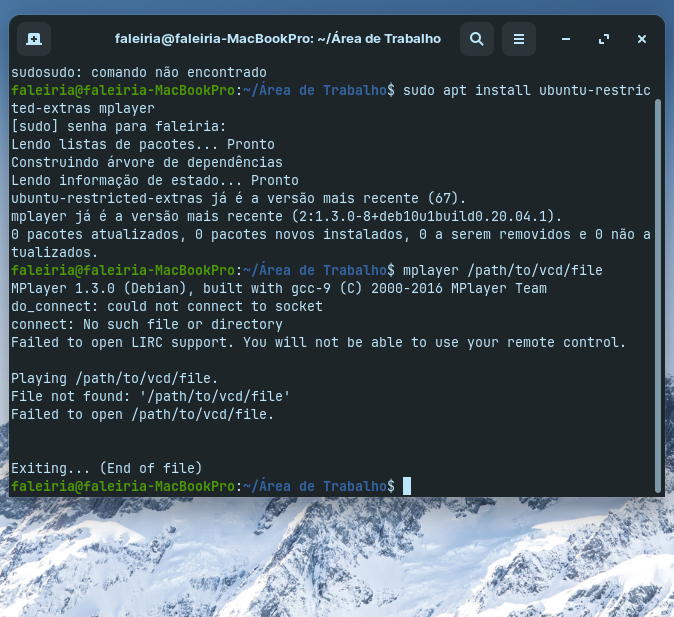
Task: Click the blinking cursor at last prompt
Action: click(x=407, y=486)
